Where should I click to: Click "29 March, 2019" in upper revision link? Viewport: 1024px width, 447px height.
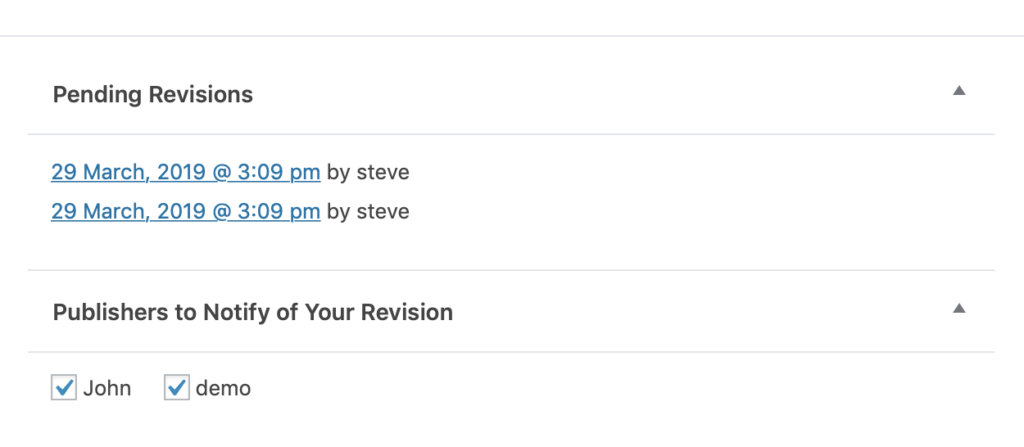[x=128, y=172]
